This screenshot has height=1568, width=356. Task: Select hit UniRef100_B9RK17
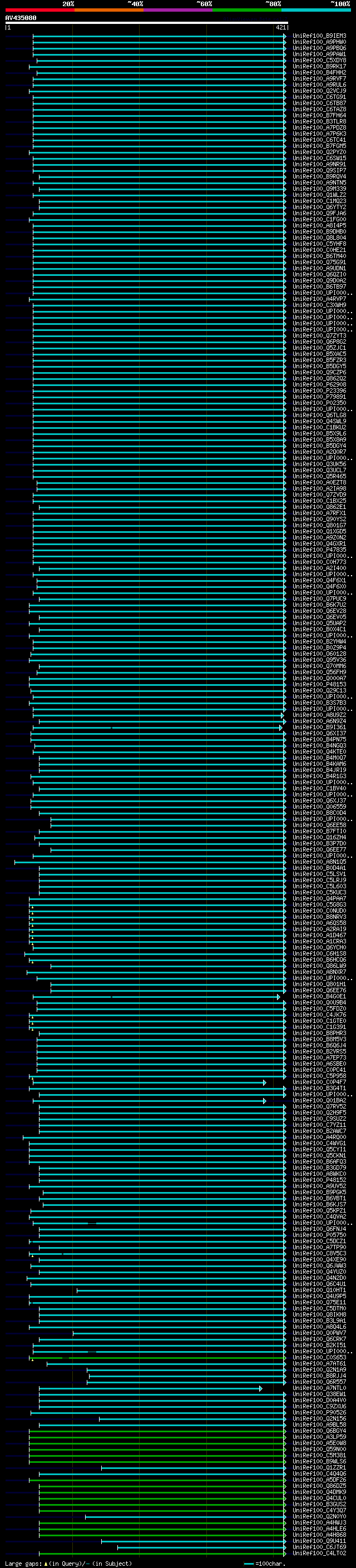pos(319,66)
